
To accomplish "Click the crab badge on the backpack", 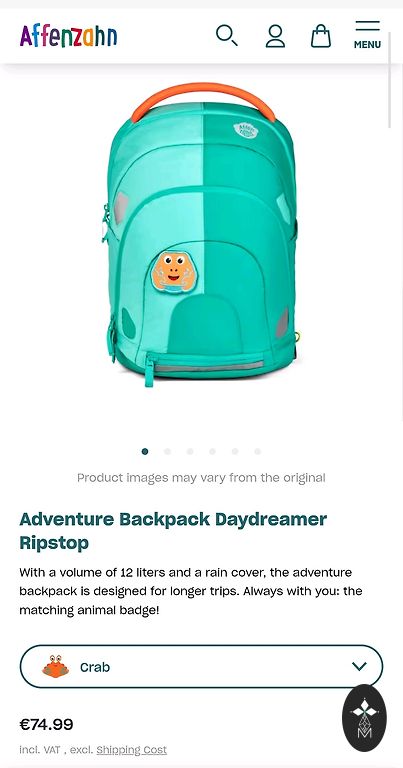I will pyautogui.click(x=171, y=273).
